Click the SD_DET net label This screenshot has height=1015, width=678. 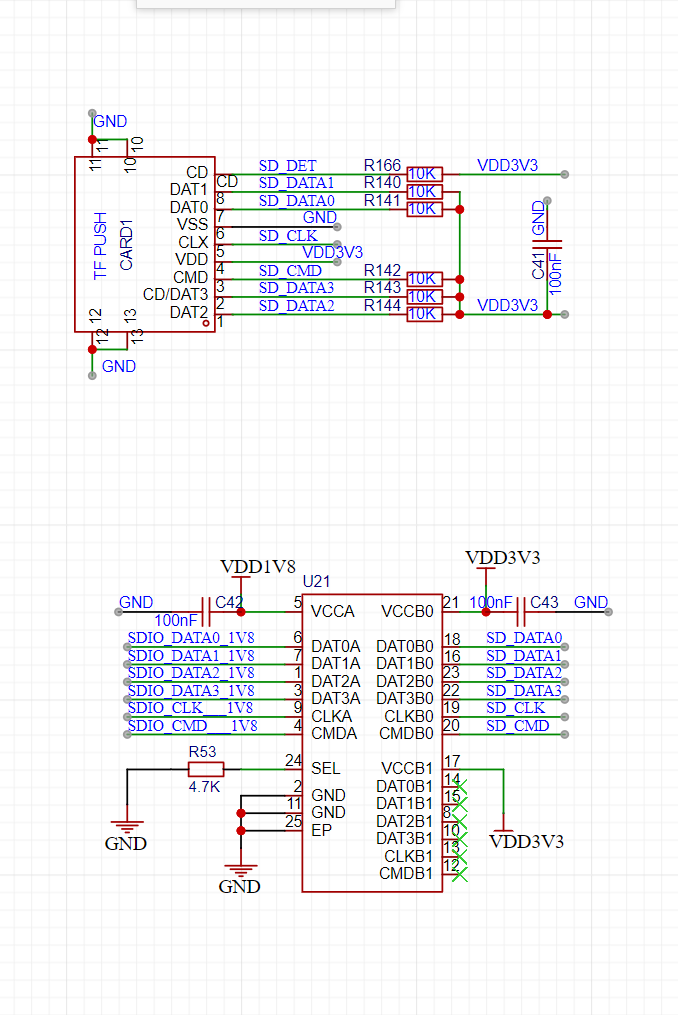point(288,166)
